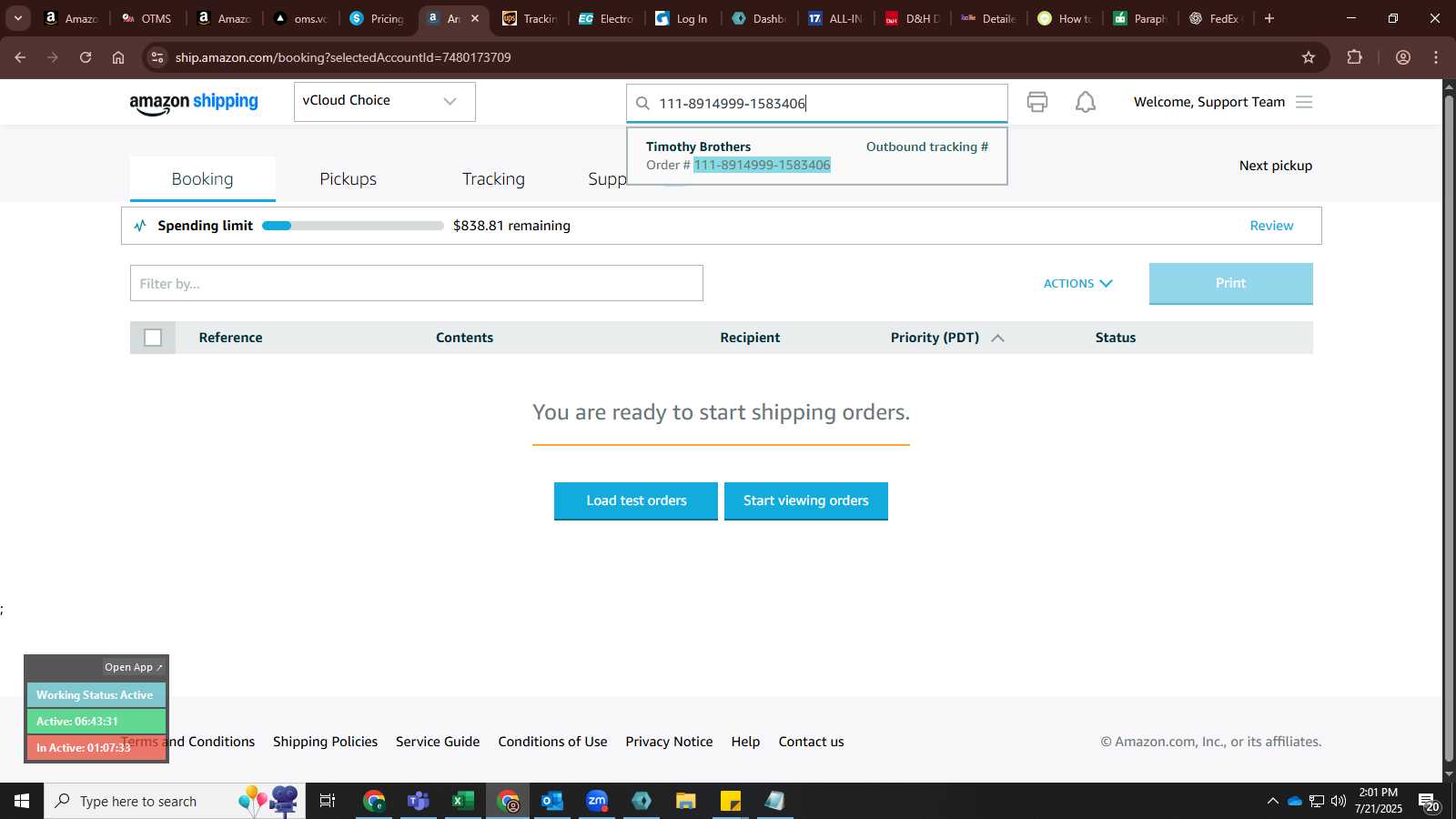This screenshot has width=1456, height=819.
Task: Close the active Amazon Shipping browser tab
Action: [x=475, y=18]
